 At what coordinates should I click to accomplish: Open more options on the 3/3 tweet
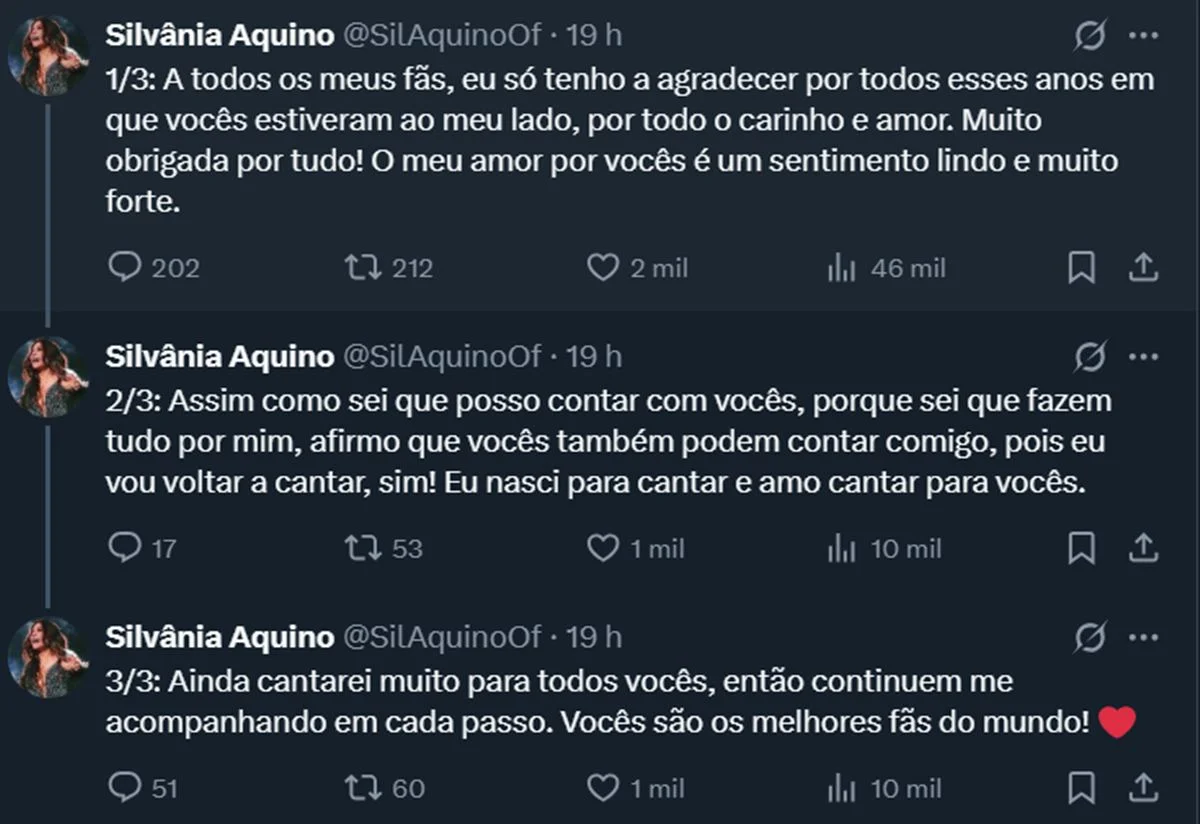[1143, 637]
